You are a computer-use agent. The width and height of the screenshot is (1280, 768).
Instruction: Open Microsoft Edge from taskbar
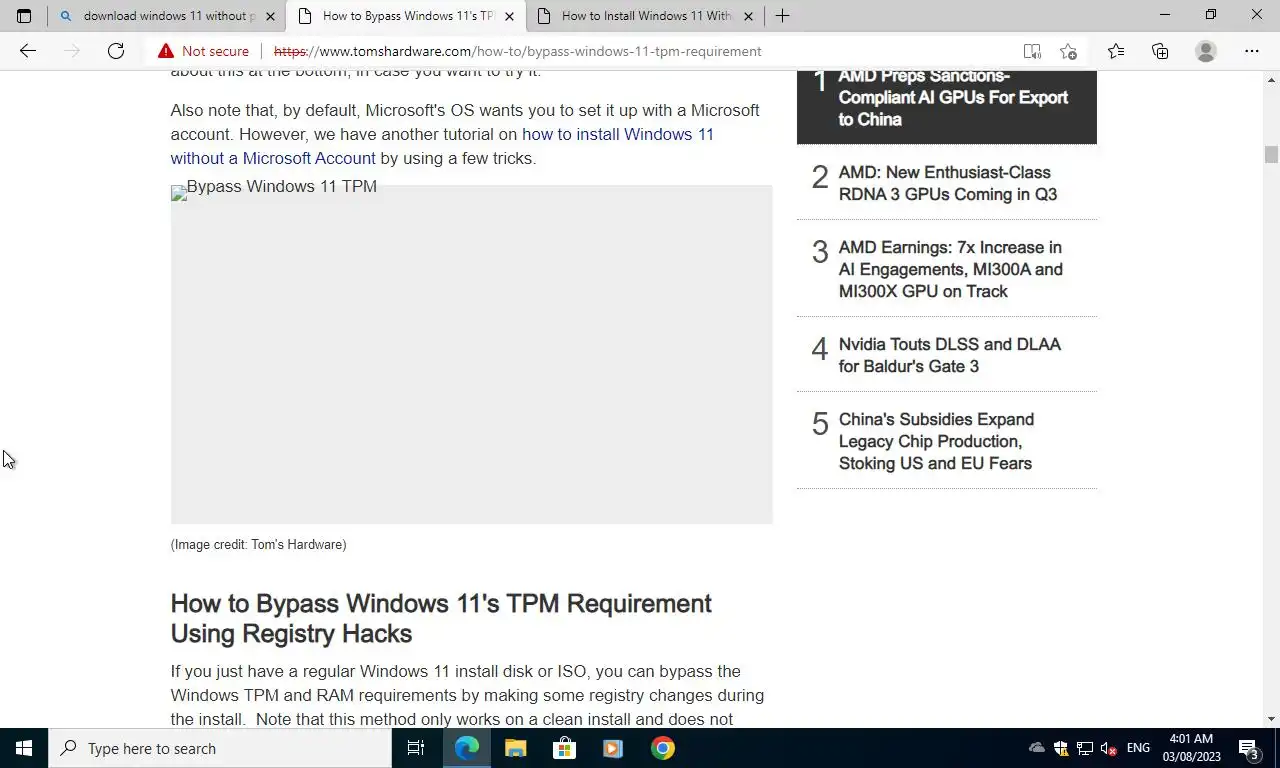pos(467,748)
